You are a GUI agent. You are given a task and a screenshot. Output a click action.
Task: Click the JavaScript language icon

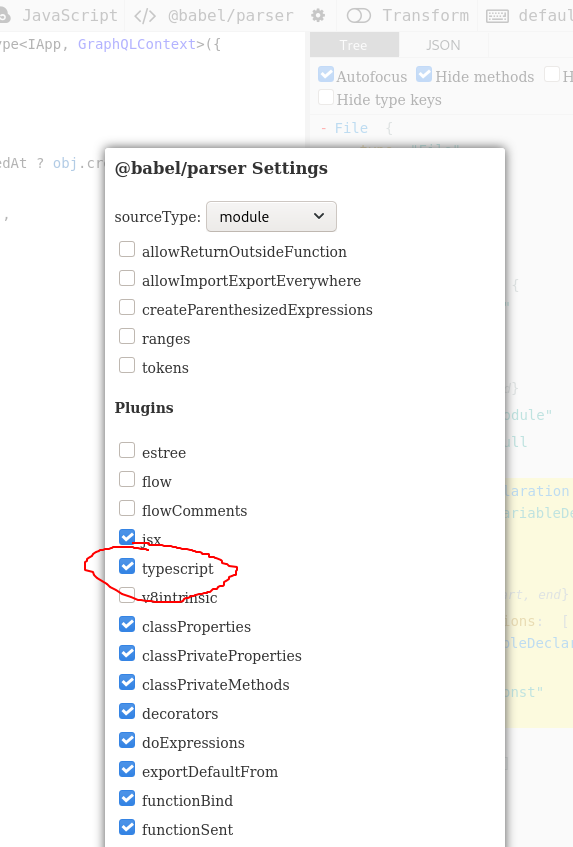[4, 16]
